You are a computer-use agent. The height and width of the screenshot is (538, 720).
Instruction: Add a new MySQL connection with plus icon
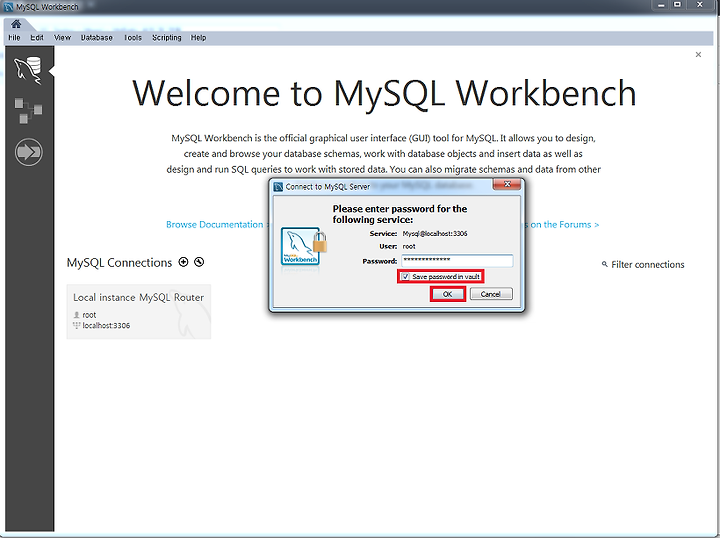click(x=183, y=262)
